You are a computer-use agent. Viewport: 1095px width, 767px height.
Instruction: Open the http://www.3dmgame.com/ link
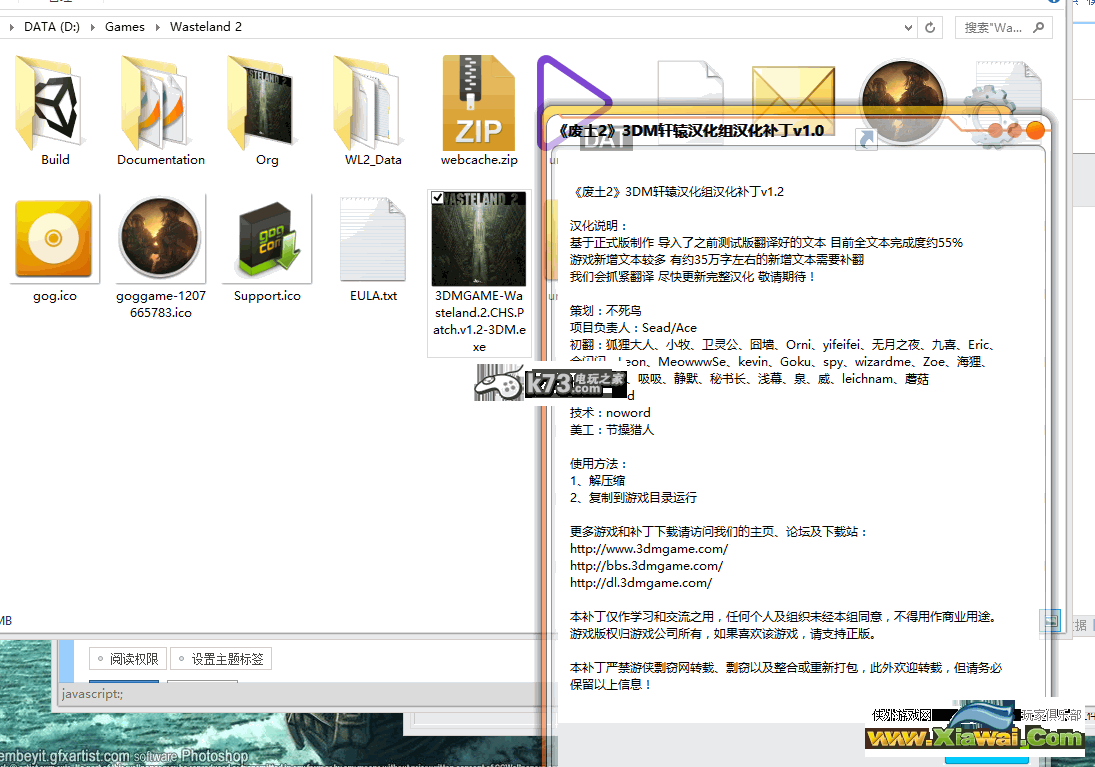click(649, 549)
